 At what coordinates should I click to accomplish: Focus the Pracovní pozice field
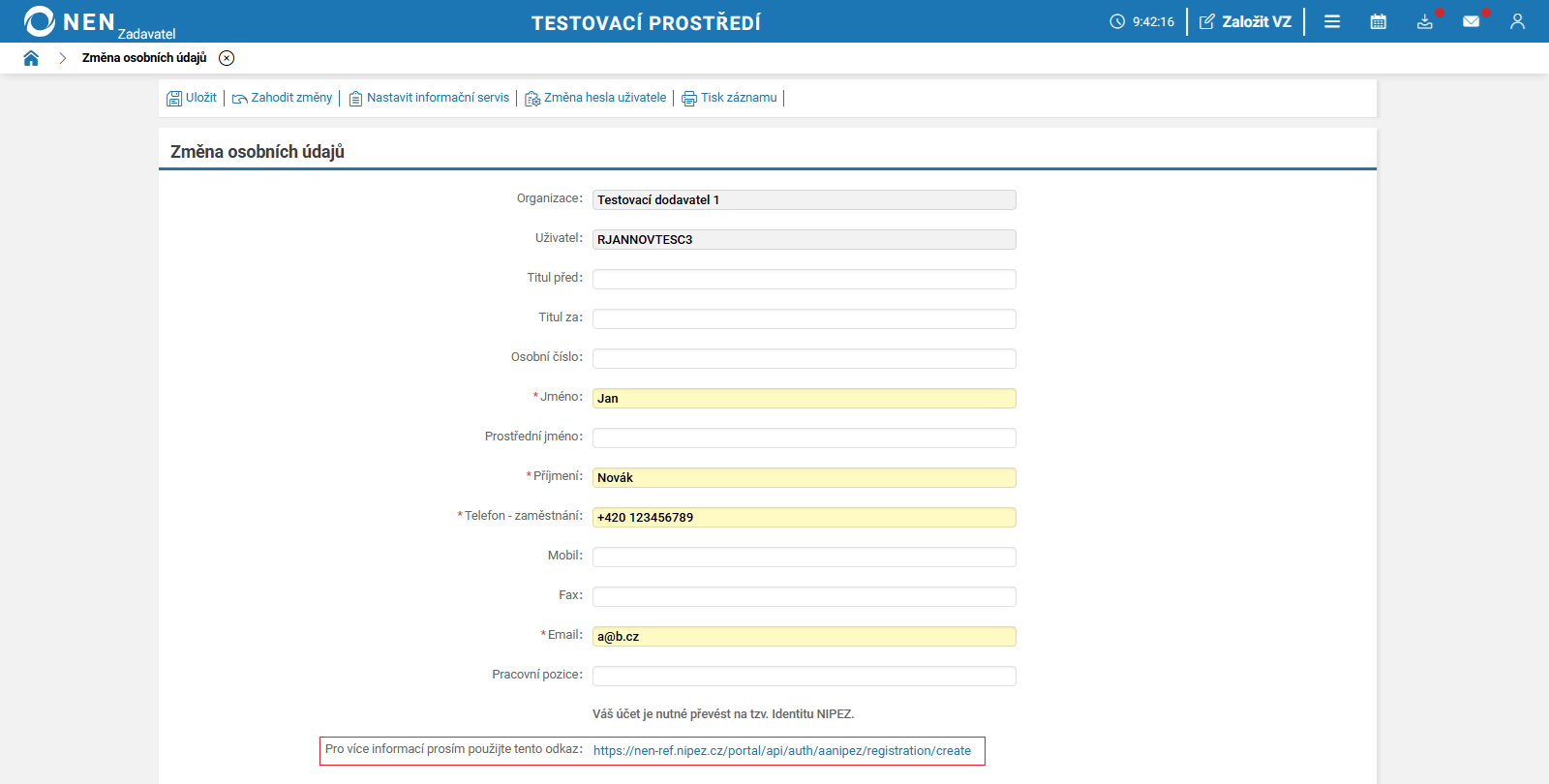(x=805, y=676)
